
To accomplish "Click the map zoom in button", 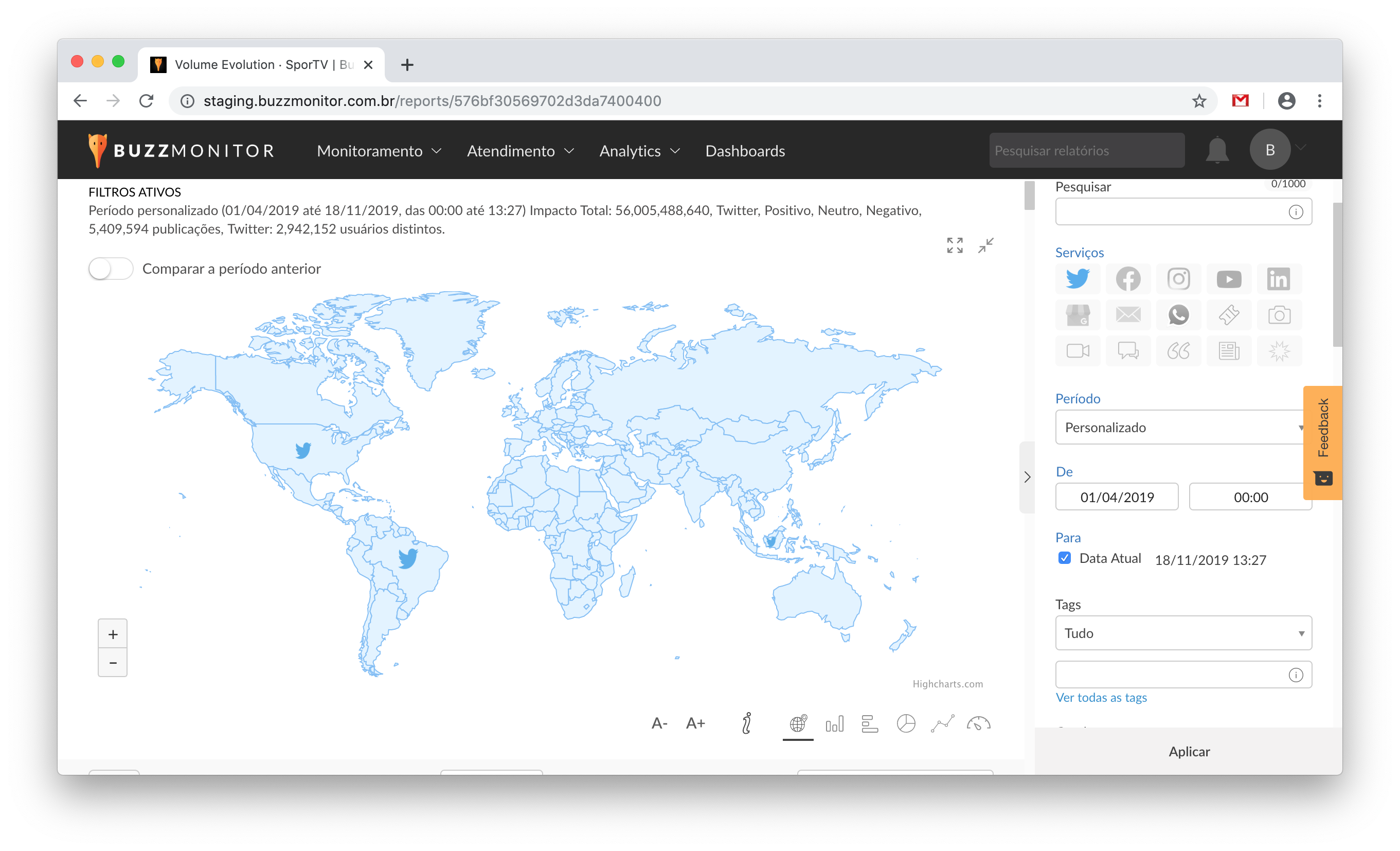I will click(x=113, y=634).
